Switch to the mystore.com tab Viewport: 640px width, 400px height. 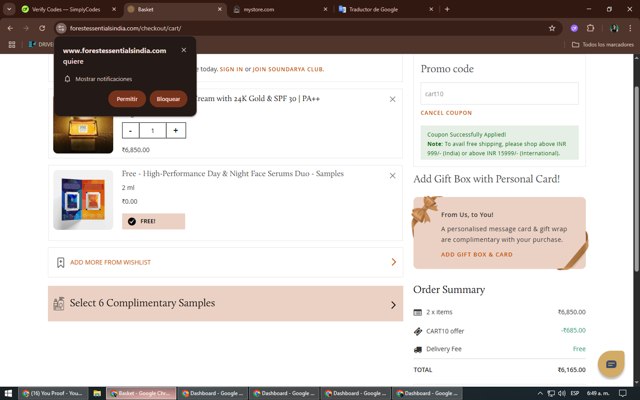pos(258,9)
